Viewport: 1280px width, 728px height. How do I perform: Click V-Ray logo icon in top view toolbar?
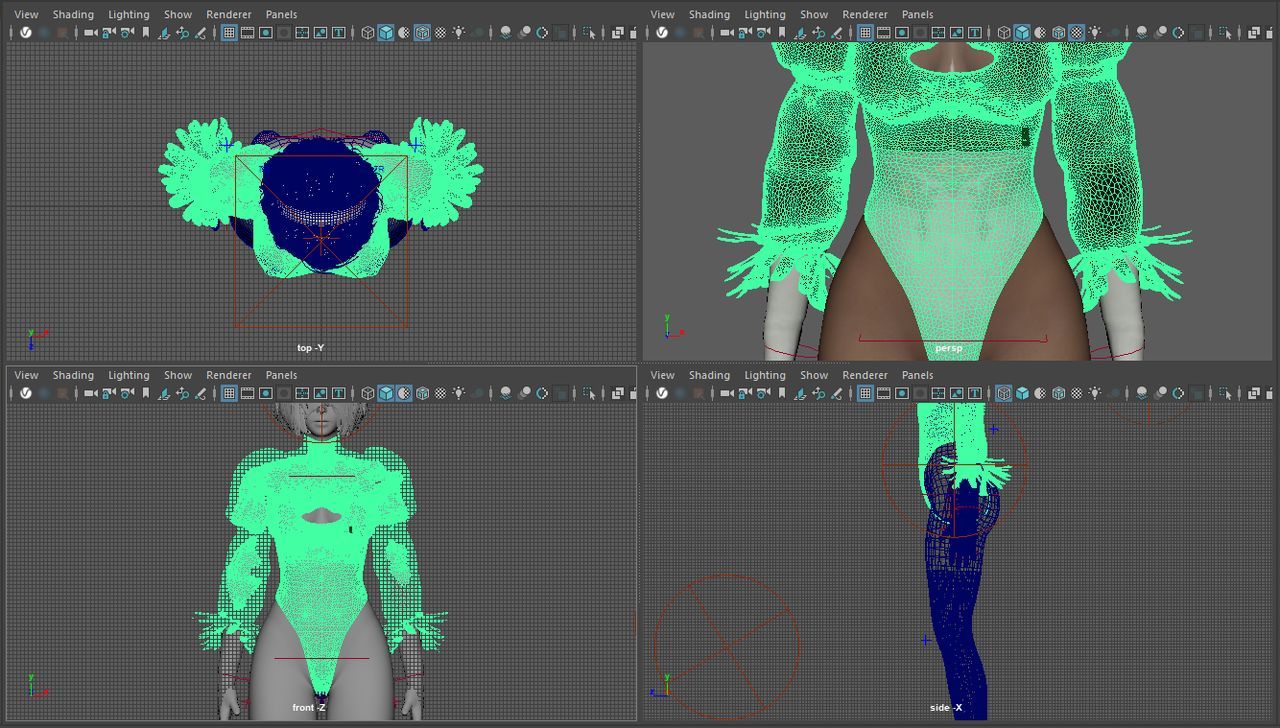pos(26,32)
